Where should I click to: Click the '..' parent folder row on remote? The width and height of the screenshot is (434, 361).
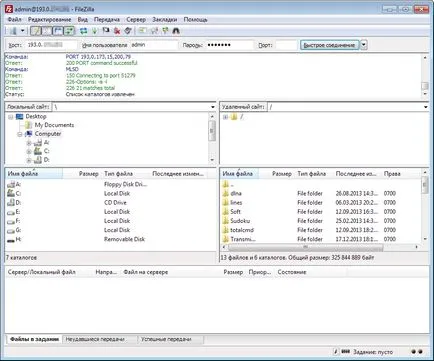pos(321,184)
